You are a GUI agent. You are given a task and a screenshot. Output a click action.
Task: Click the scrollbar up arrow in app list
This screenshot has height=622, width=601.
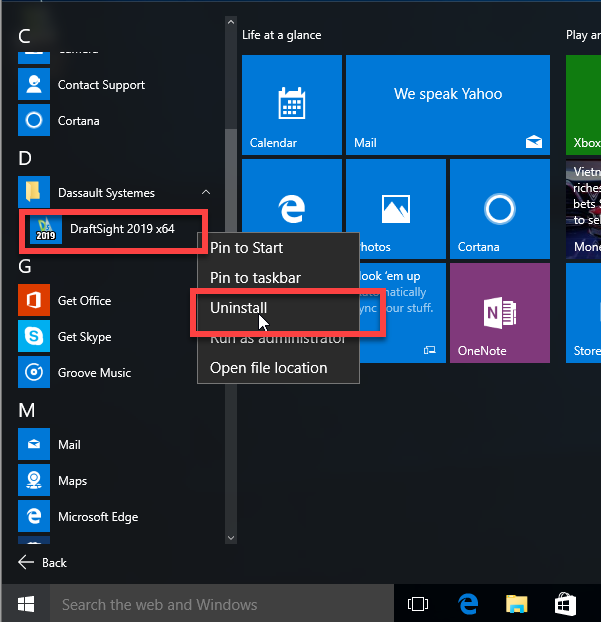click(231, 22)
